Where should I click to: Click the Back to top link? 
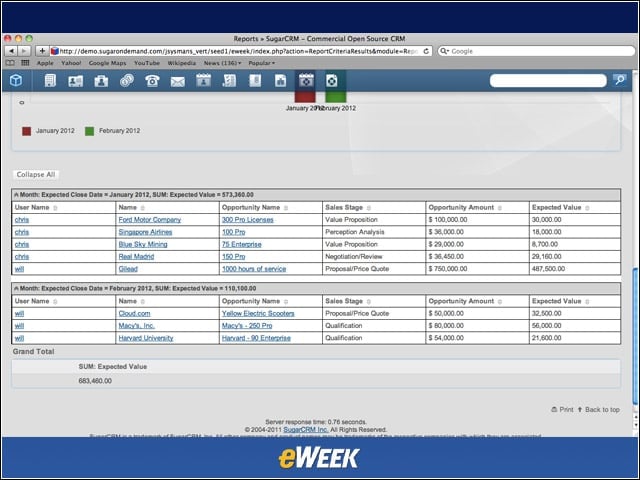pos(599,409)
